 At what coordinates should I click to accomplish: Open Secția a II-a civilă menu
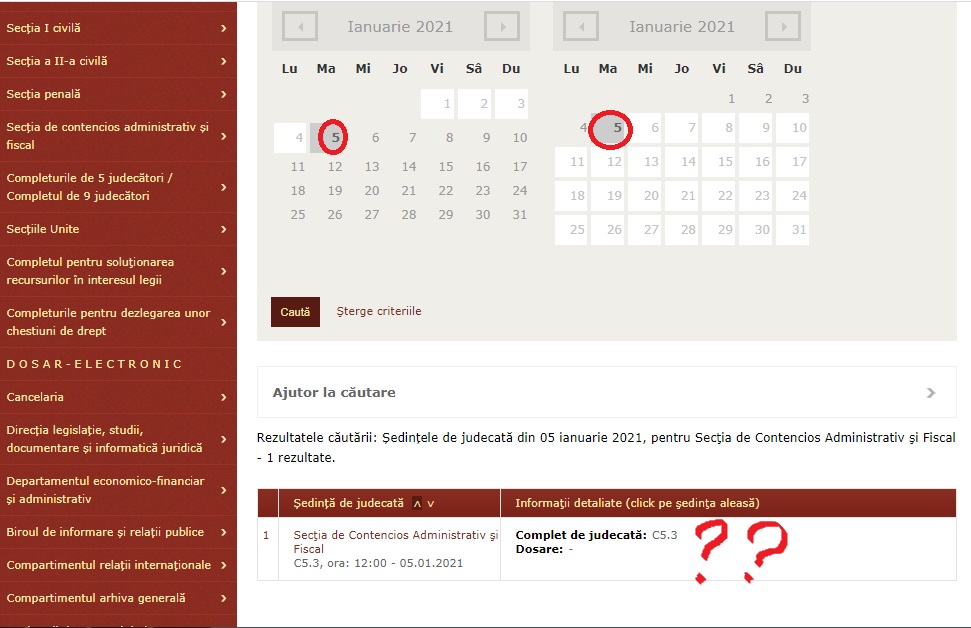57,61
